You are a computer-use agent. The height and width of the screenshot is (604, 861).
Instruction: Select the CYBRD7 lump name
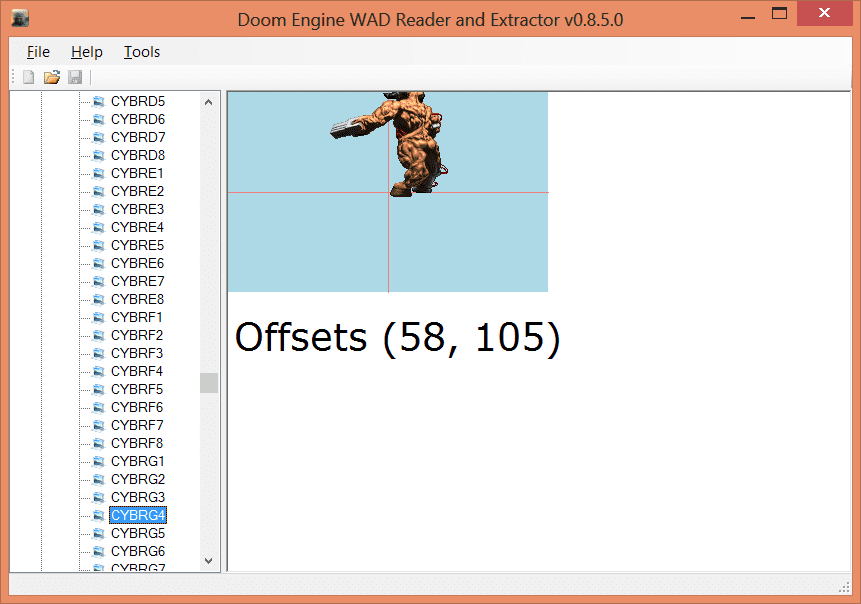(138, 137)
